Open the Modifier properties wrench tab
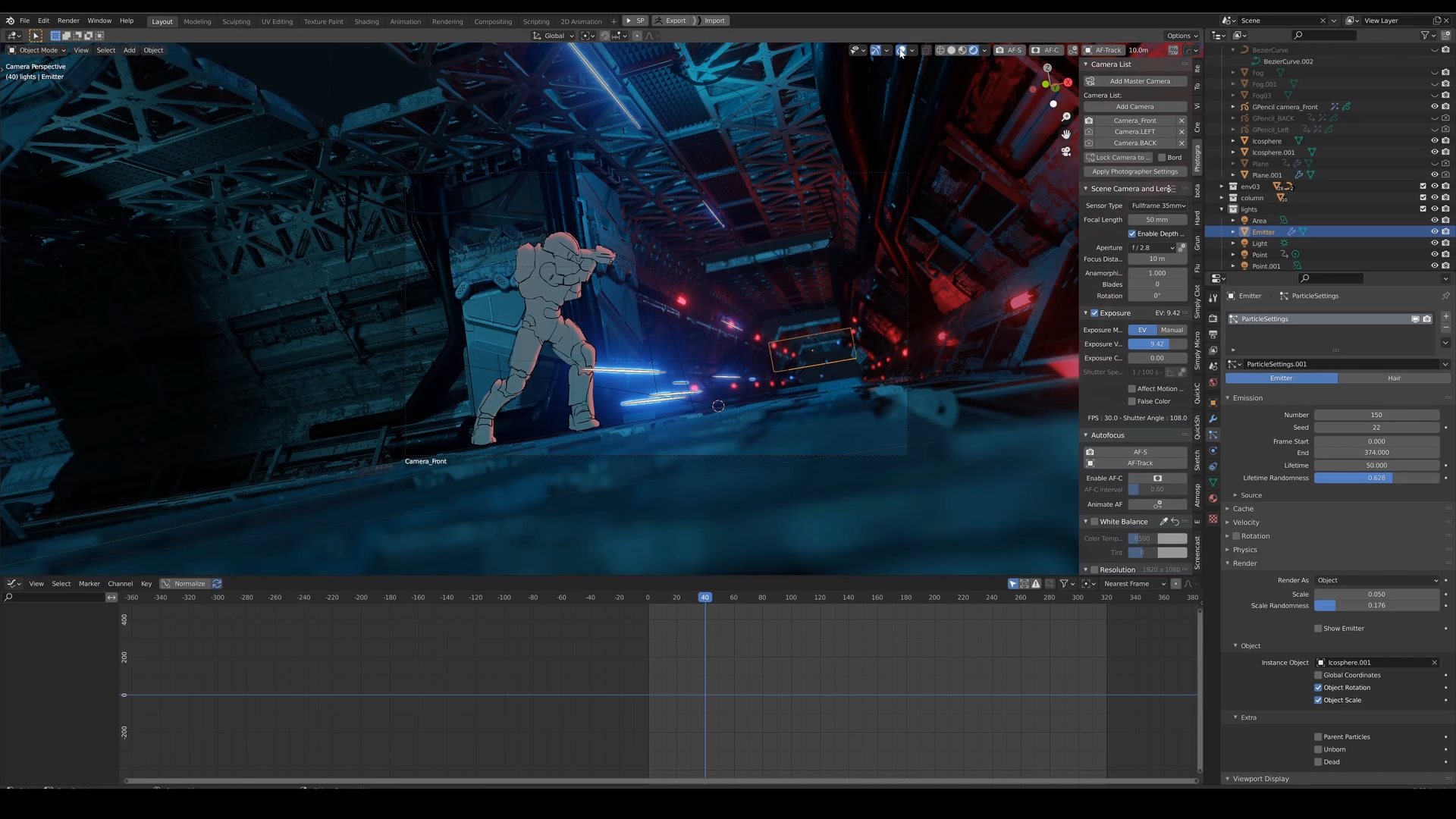The width and height of the screenshot is (1456, 819). tap(1213, 419)
